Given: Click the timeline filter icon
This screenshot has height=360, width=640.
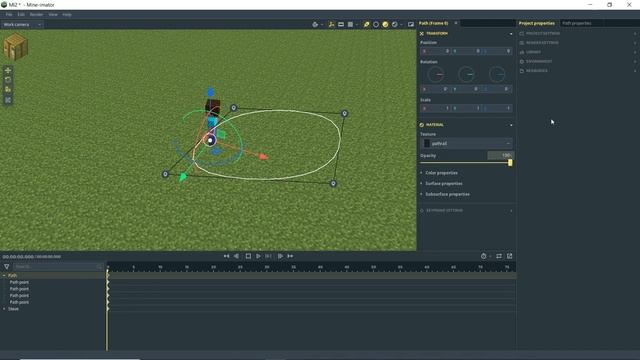Looking at the screenshot, I should click(x=7, y=267).
